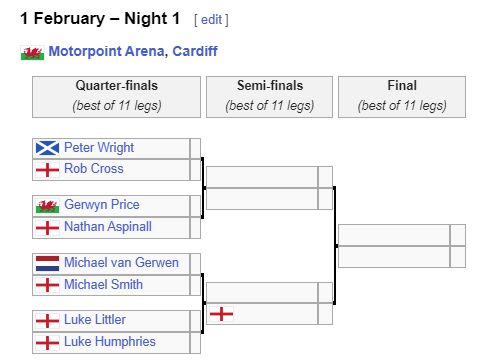Click the Wales flag beside Gerwyn Price

click(47, 206)
